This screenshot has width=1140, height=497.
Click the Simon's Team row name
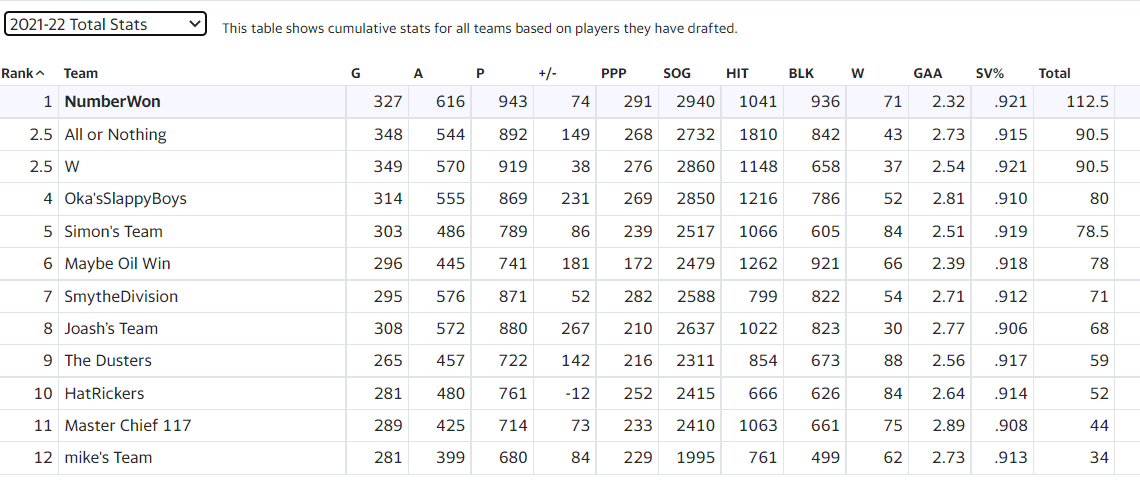(x=113, y=232)
